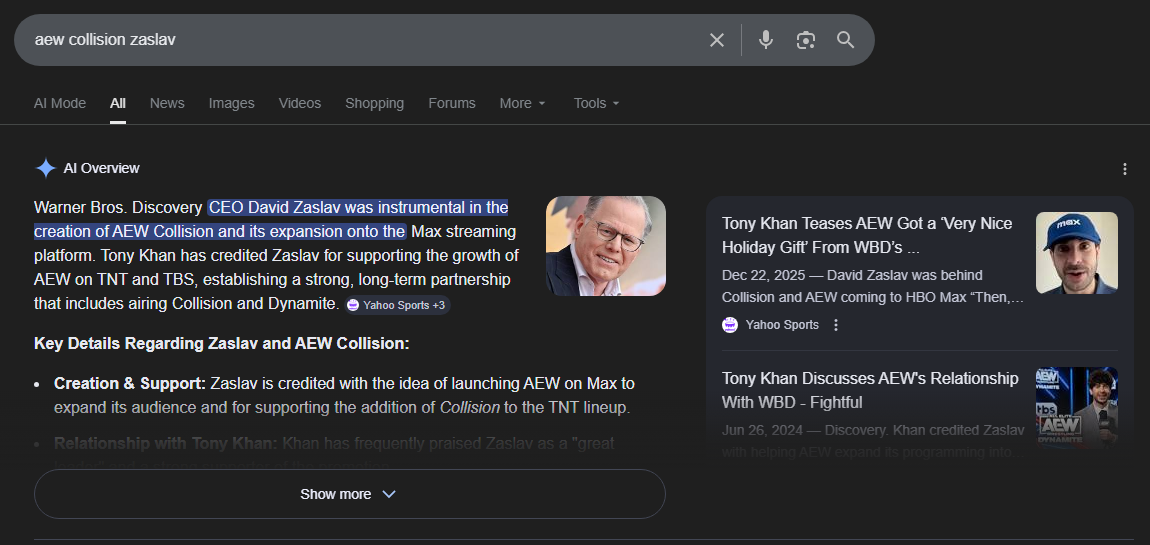Click the Yahoo Sports source name in card
The image size is (1150, 545).
pyautogui.click(x=782, y=325)
